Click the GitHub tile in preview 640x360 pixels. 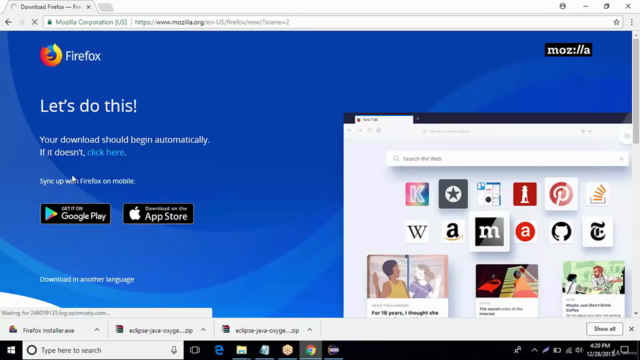click(561, 231)
